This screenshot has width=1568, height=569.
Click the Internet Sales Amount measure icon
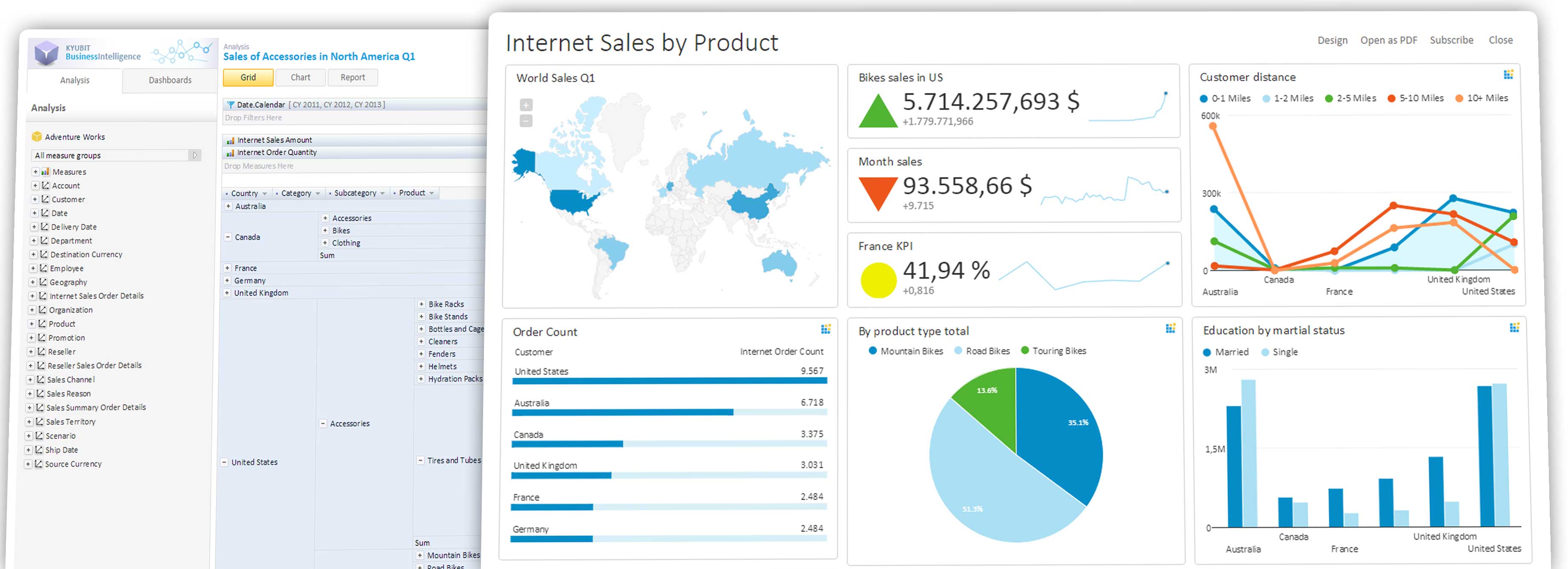[x=231, y=140]
